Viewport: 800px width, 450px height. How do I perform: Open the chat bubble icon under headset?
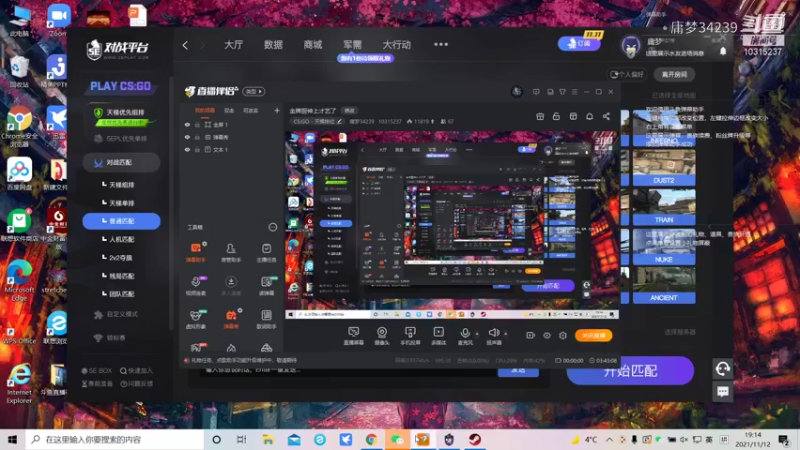tap(722, 391)
